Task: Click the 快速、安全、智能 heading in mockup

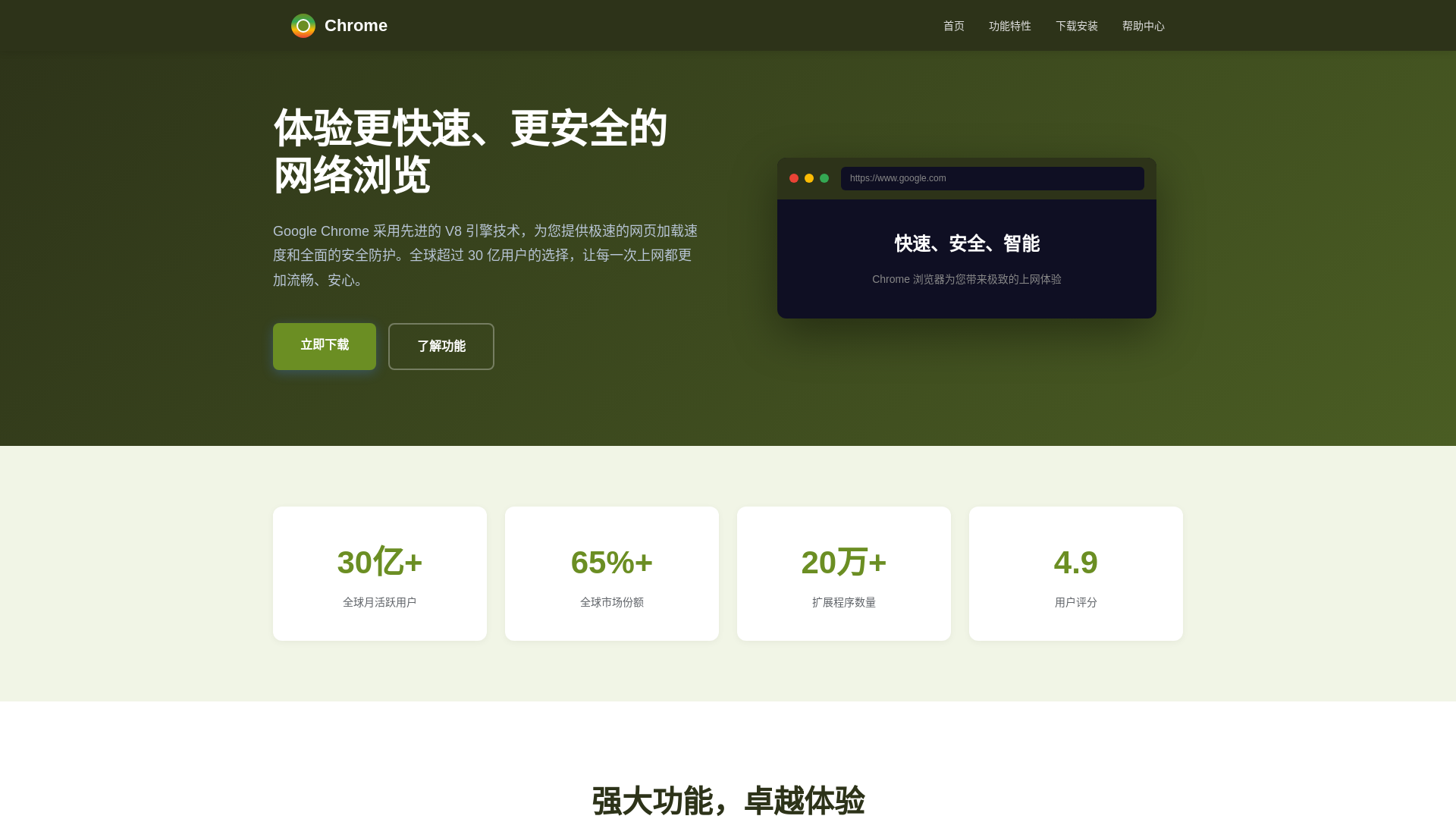Action: point(967,243)
